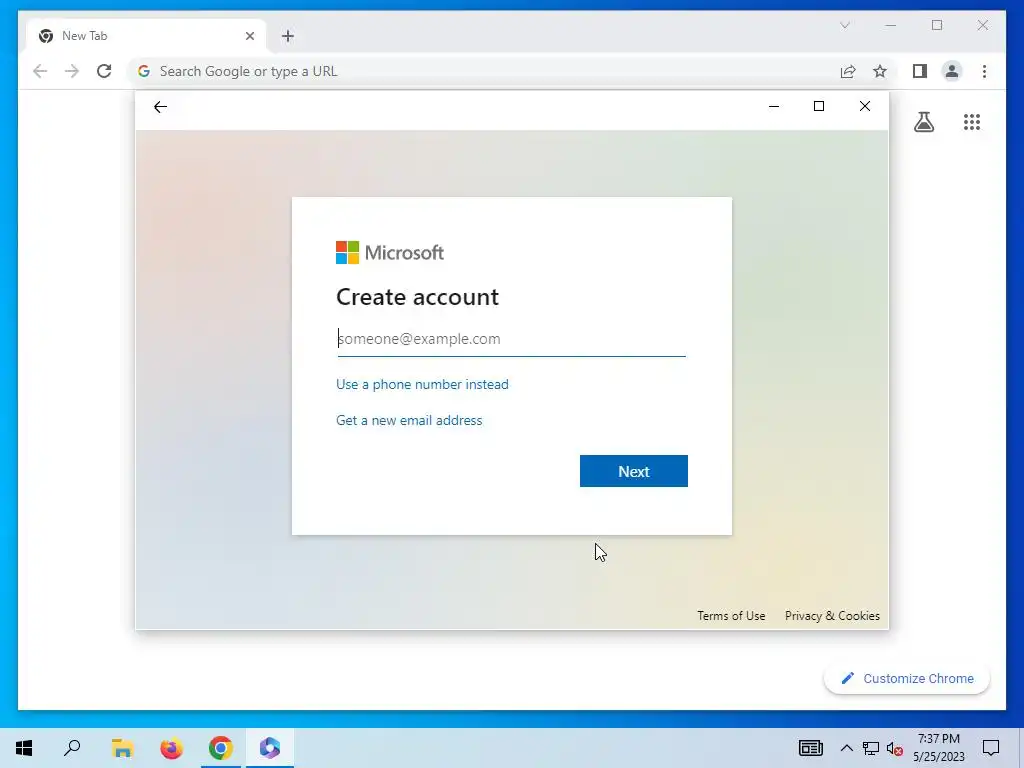Focus the someone@example.com email field

click(x=511, y=339)
